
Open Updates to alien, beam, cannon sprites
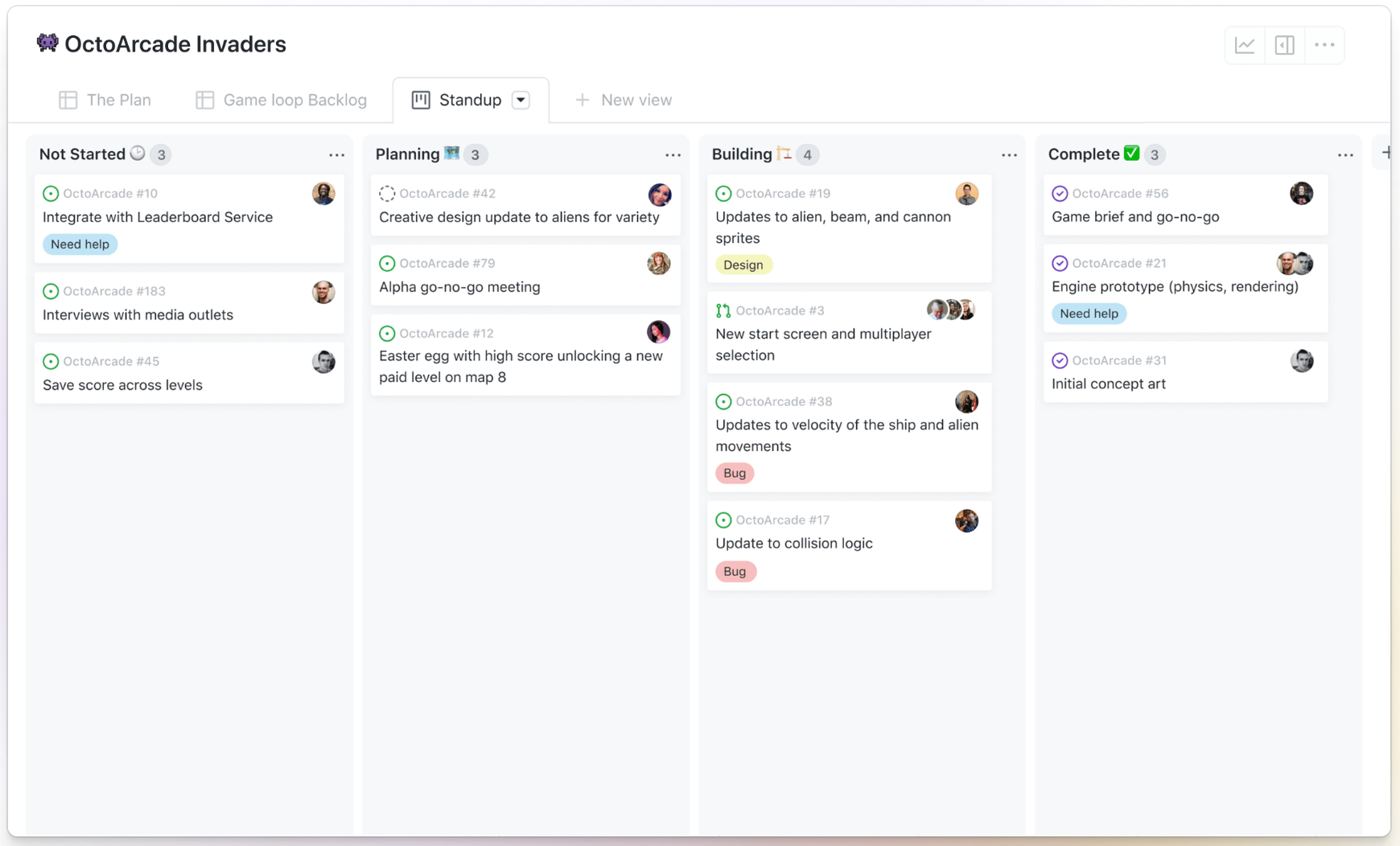pos(834,228)
